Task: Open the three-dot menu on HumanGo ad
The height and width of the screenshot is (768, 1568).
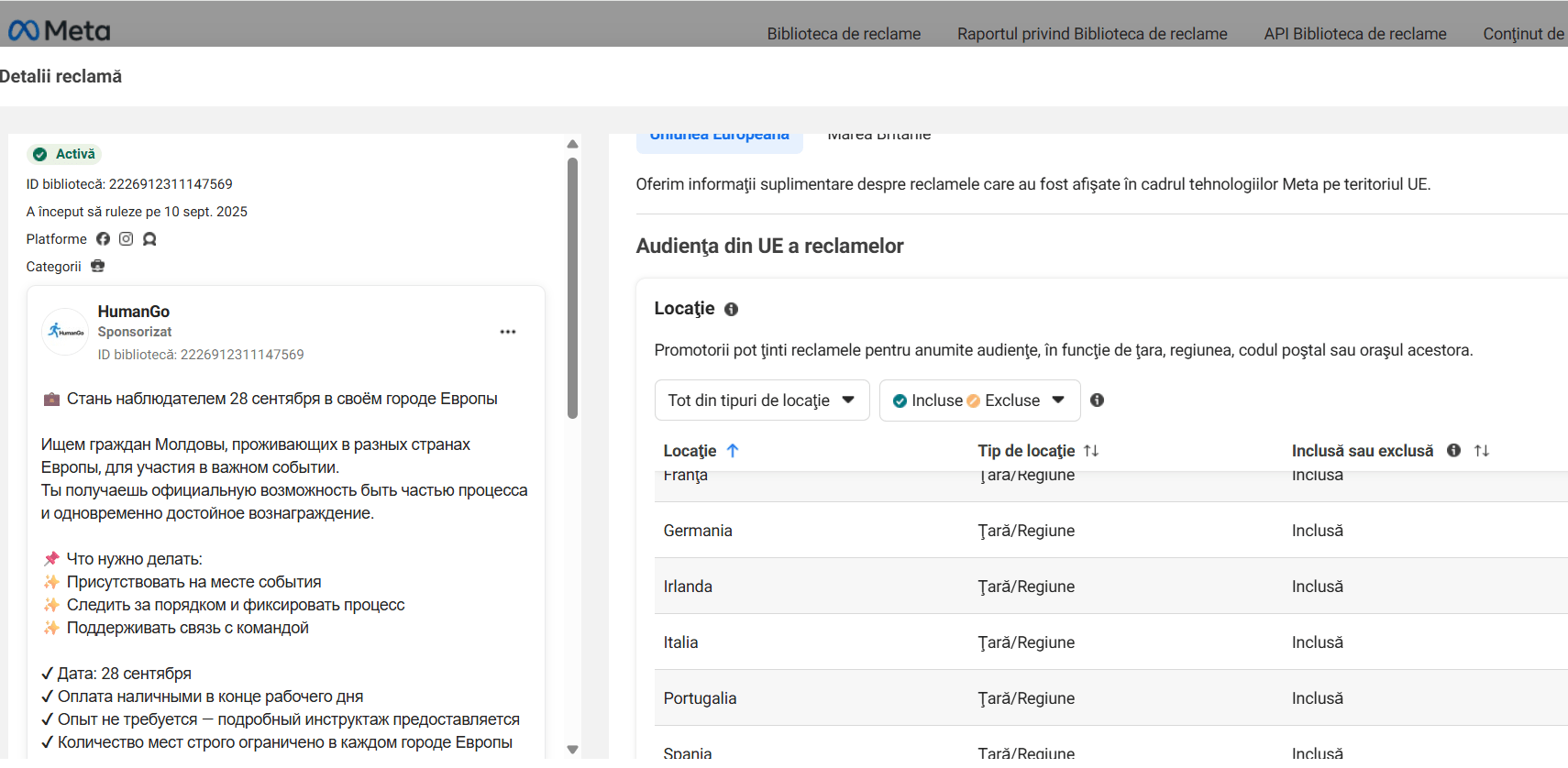Action: point(508,332)
